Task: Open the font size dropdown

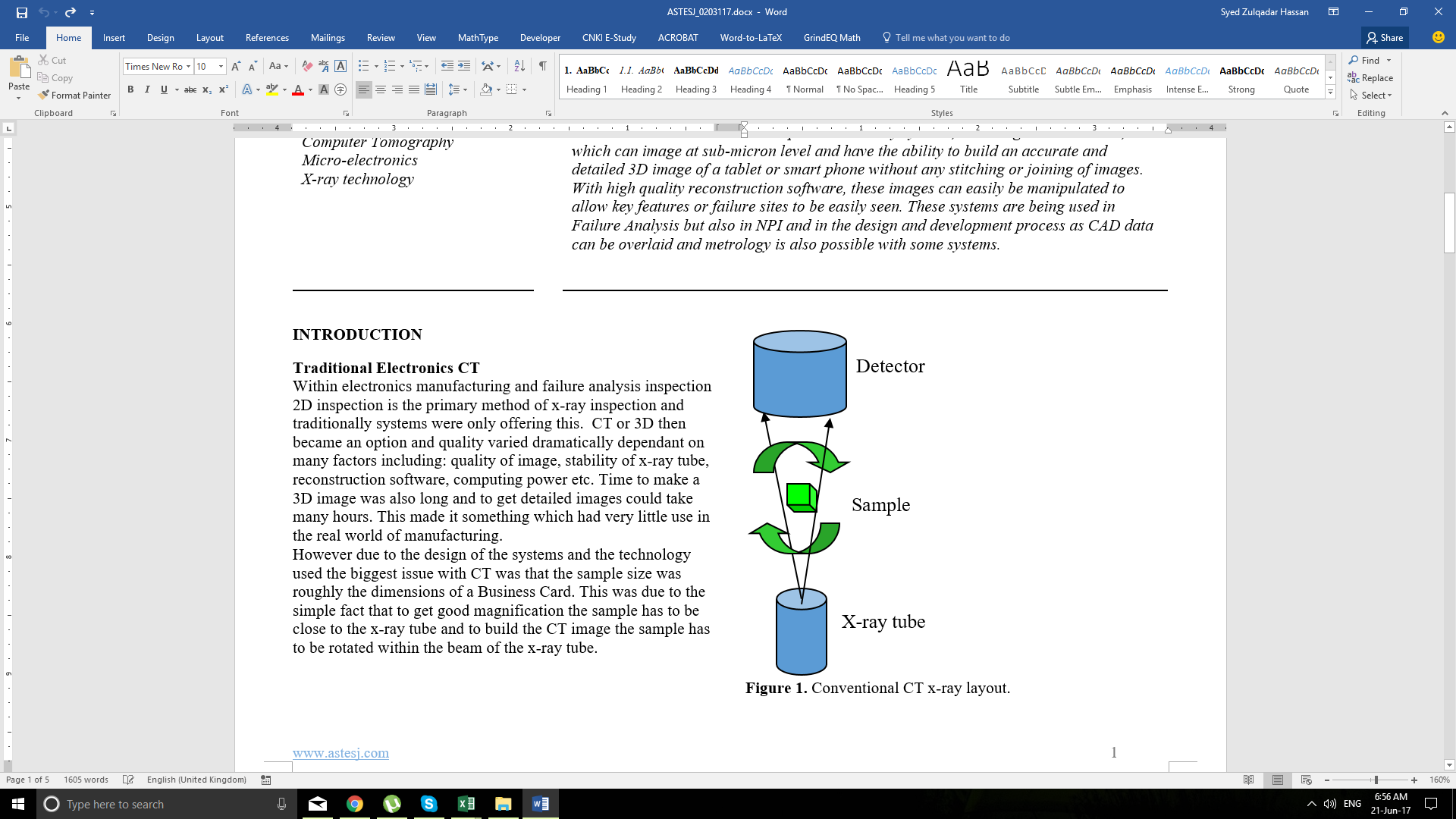Action: click(221, 66)
